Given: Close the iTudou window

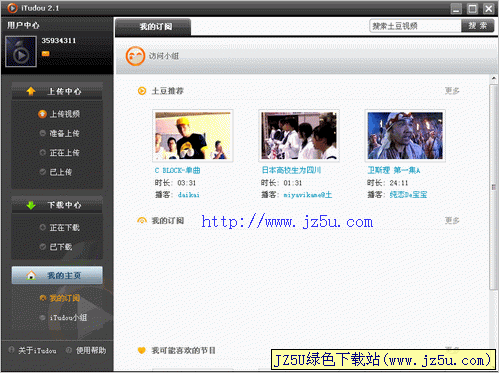Looking at the screenshot, I should click(x=489, y=9).
